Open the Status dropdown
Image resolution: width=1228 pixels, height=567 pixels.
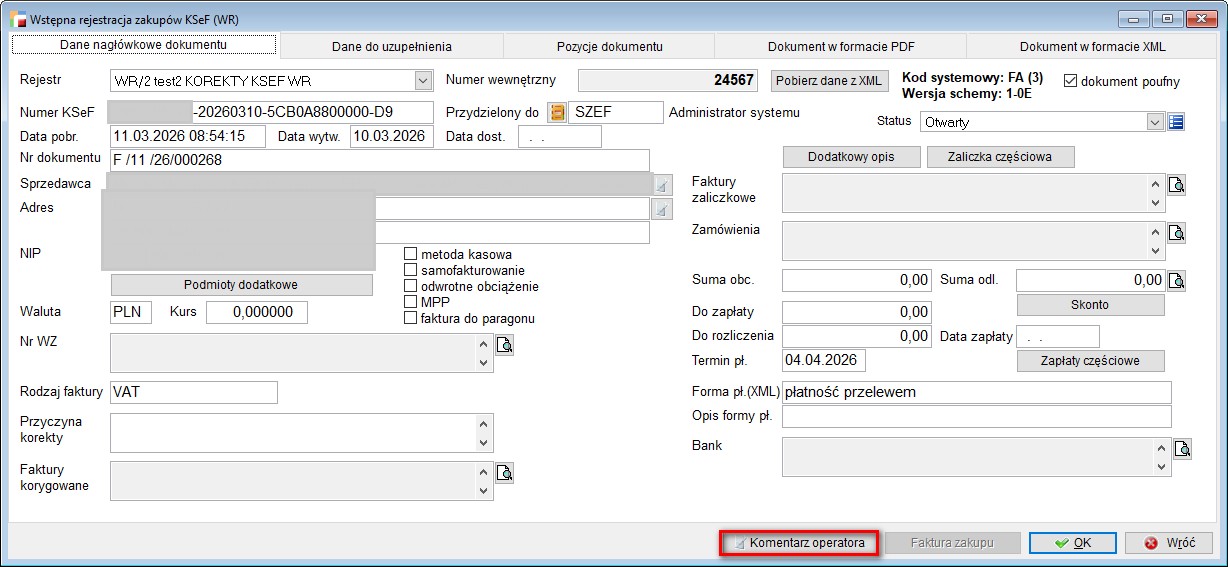(1156, 122)
